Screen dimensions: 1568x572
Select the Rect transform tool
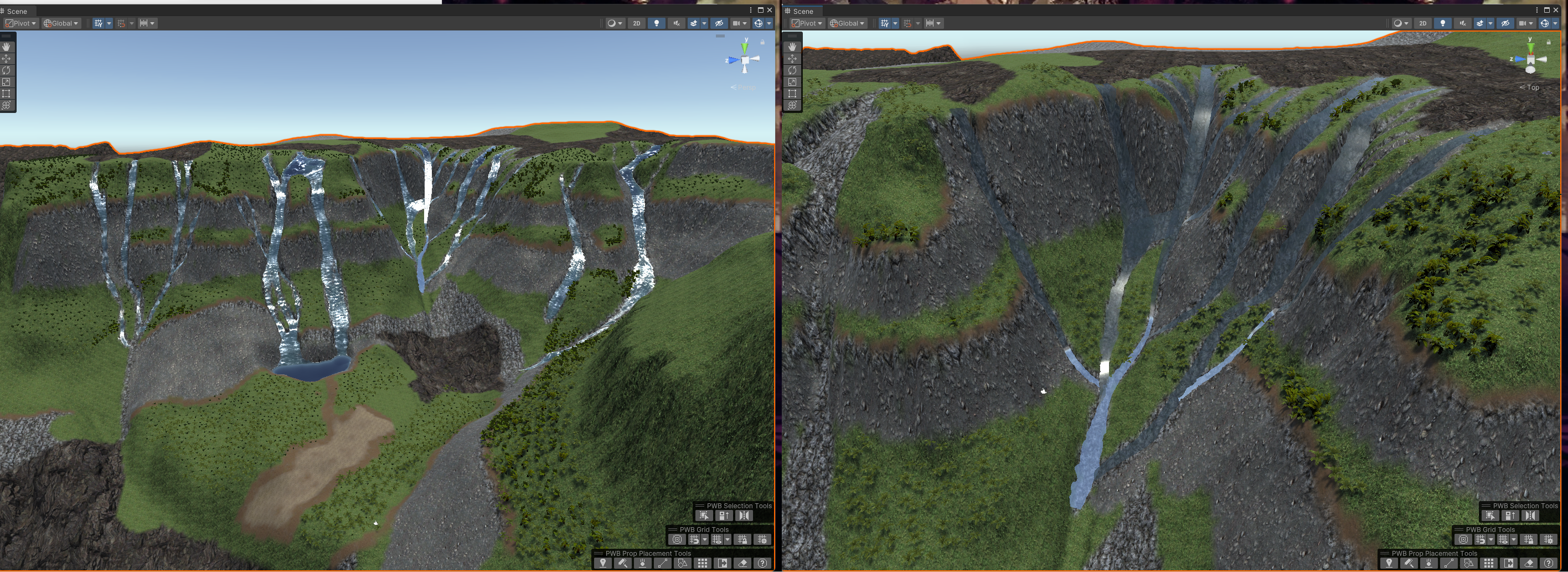point(6,91)
